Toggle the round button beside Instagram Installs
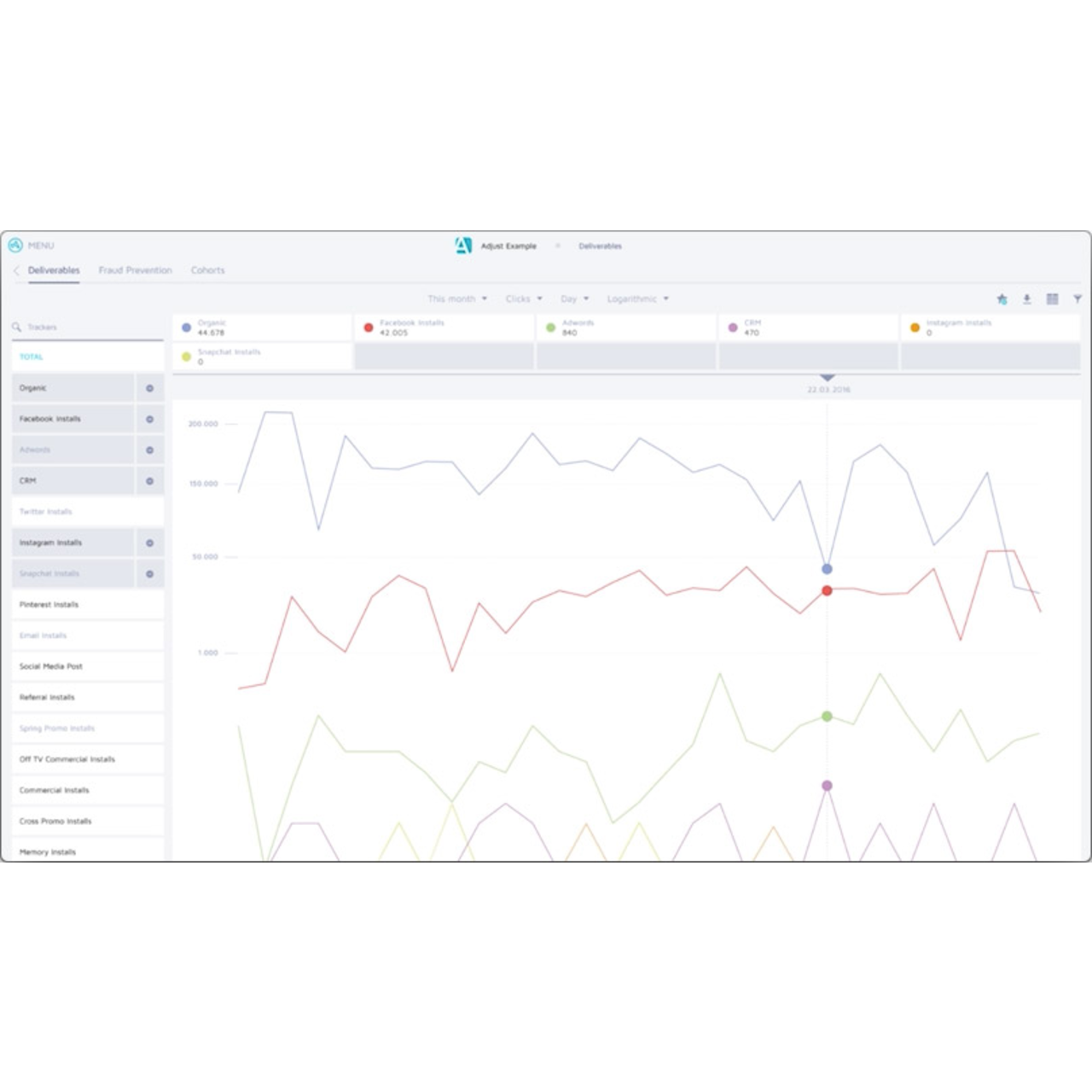This screenshot has height=1092, width=1092. click(149, 543)
